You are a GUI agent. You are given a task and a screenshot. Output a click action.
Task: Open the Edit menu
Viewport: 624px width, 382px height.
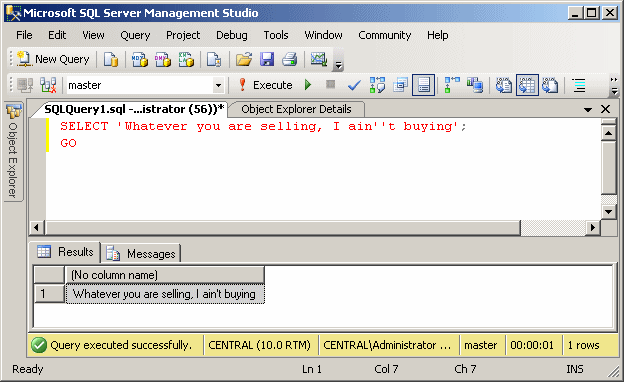tap(57, 35)
